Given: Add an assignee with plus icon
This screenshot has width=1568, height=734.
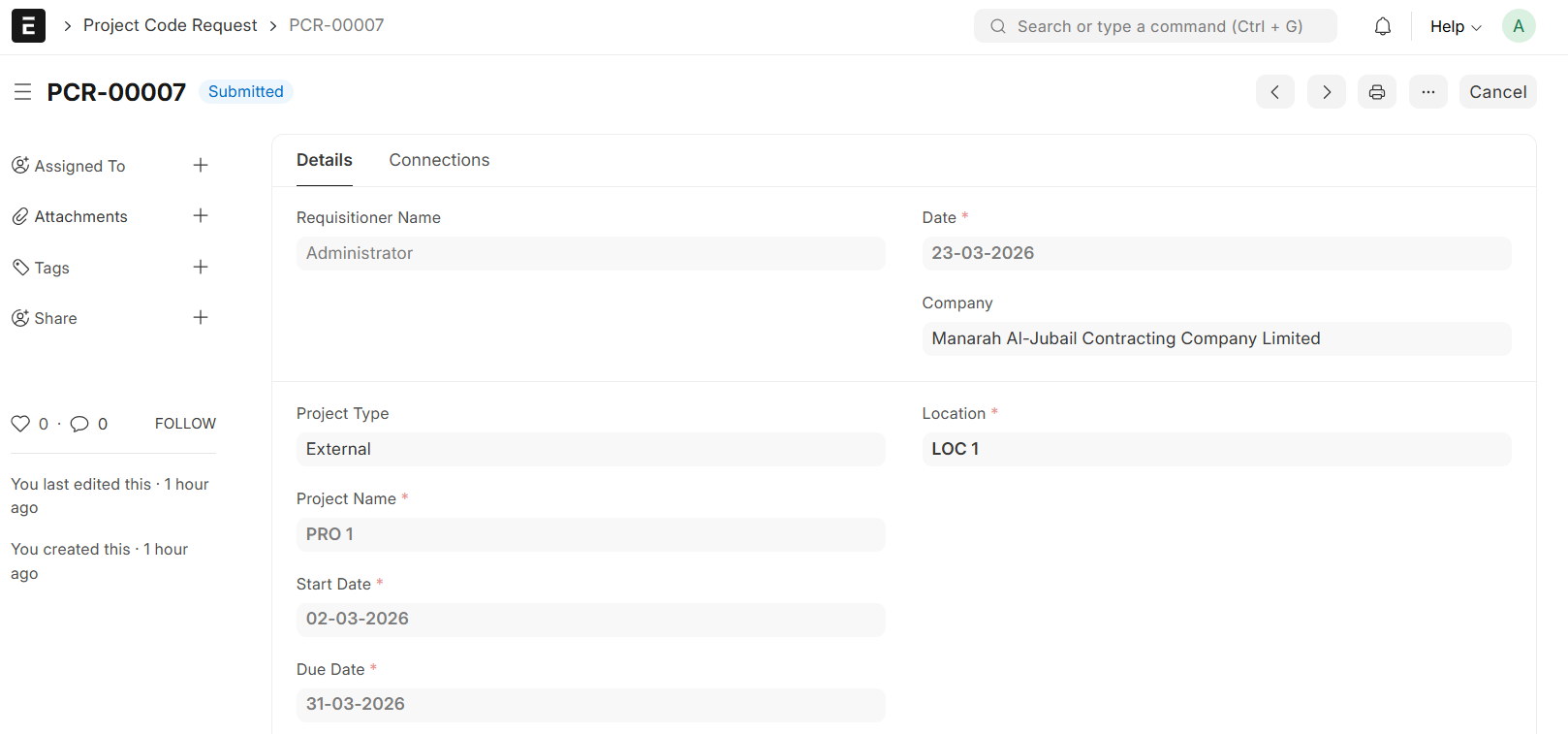Looking at the screenshot, I should tap(201, 166).
